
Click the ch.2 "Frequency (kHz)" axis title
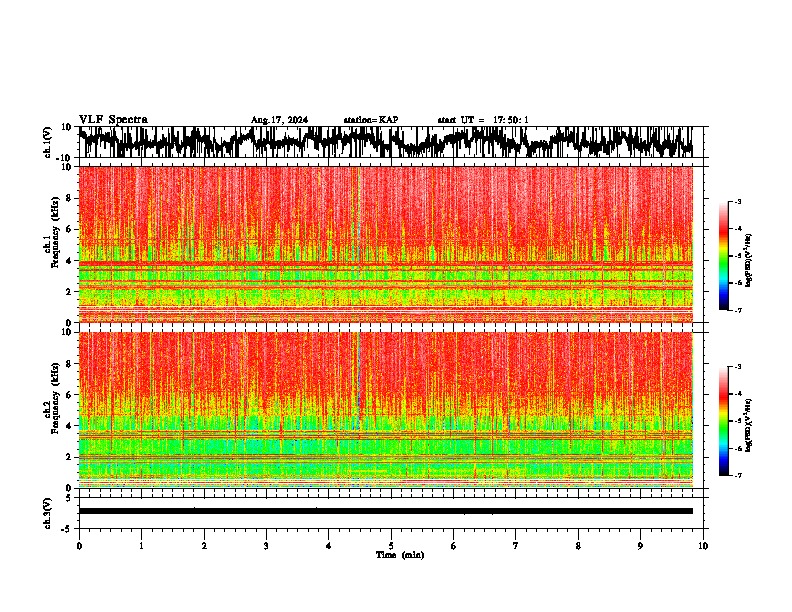tap(55, 398)
